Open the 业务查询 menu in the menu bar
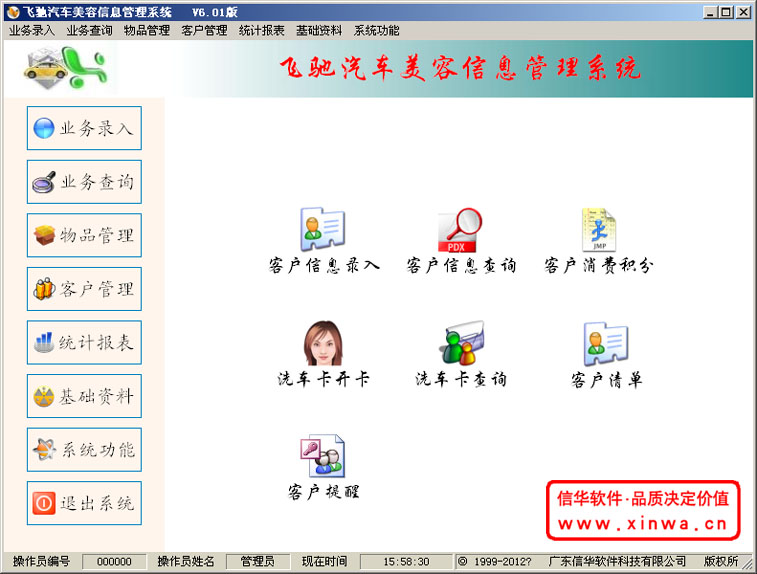The image size is (757, 574). [x=89, y=31]
